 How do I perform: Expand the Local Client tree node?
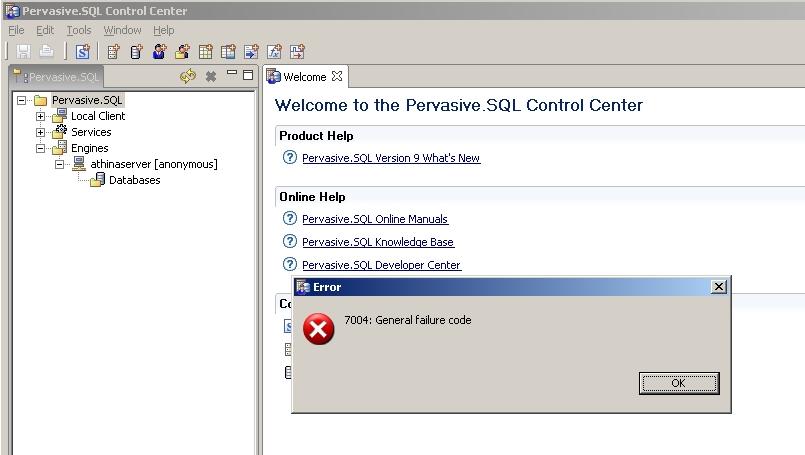pyautogui.click(x=41, y=116)
